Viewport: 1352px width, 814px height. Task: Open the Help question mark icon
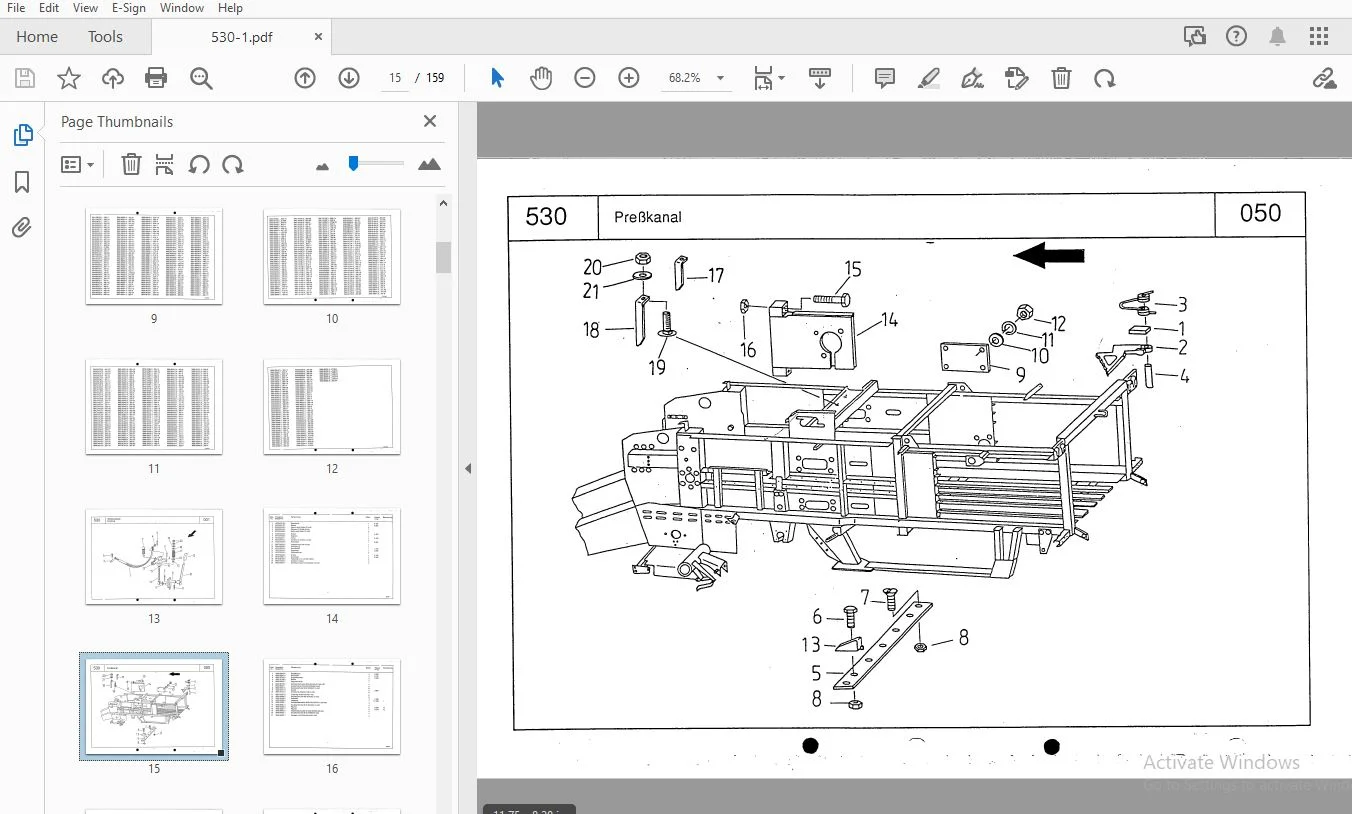click(x=1236, y=37)
